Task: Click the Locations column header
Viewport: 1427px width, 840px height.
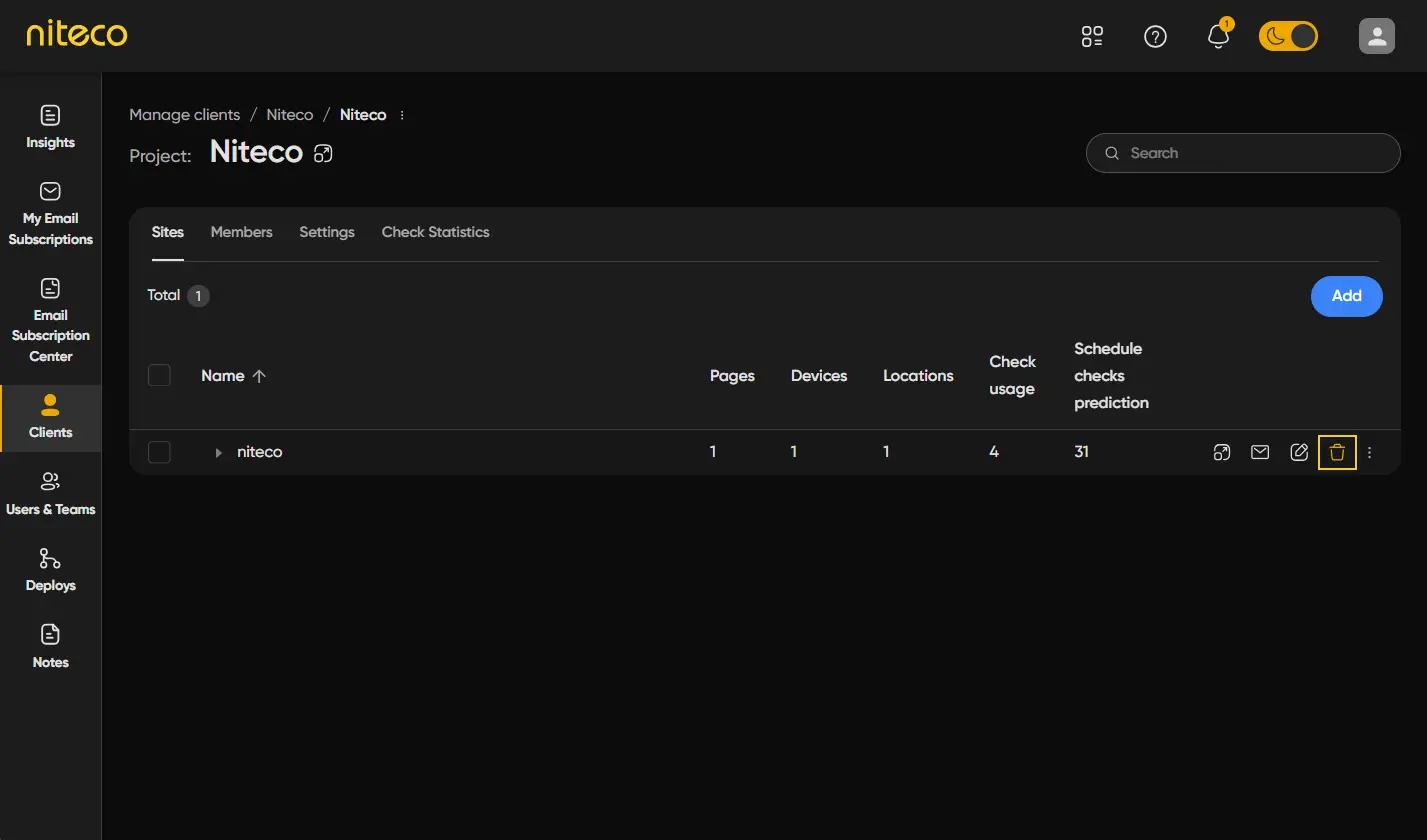Action: tap(918, 376)
